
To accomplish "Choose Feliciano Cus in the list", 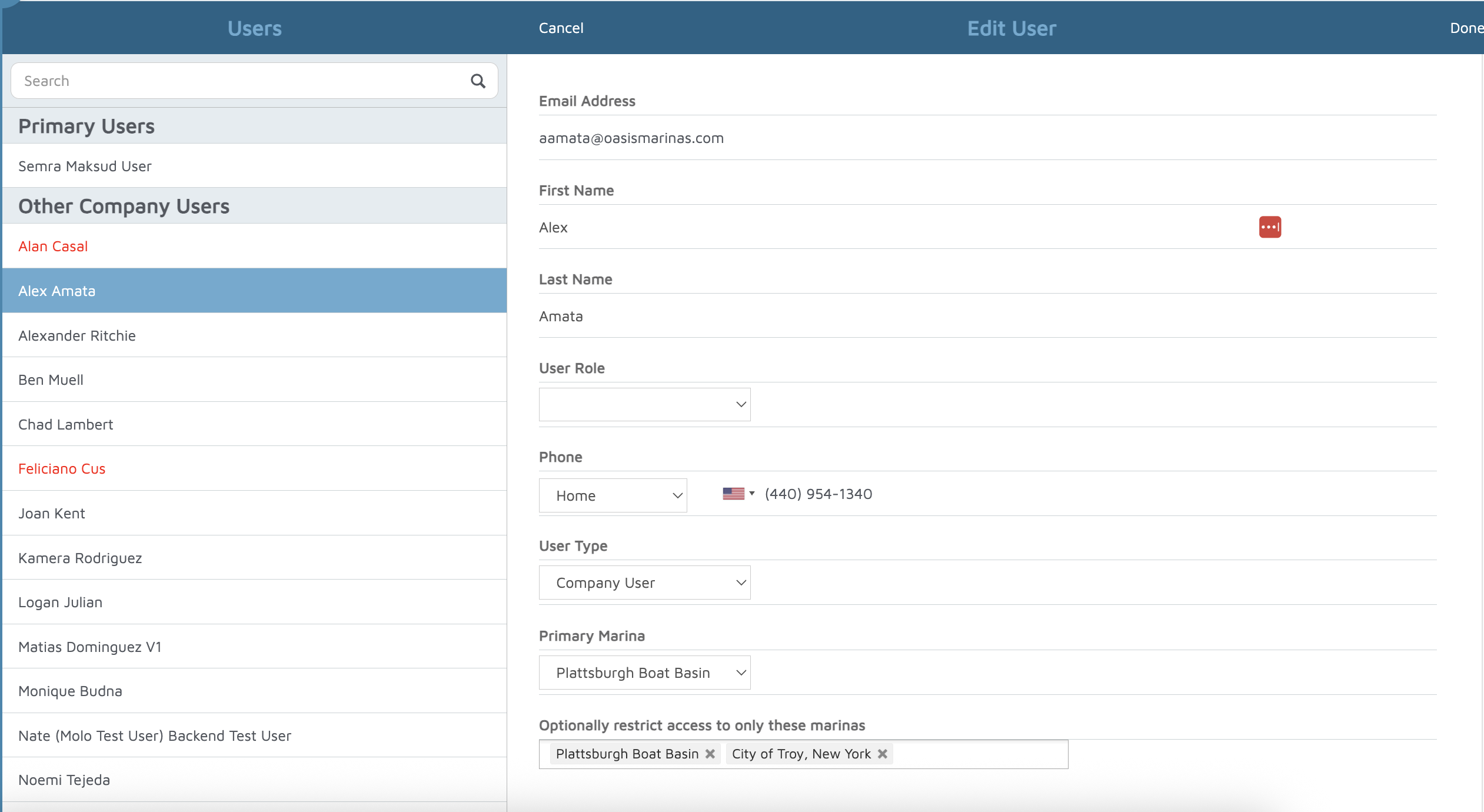I will (62, 469).
